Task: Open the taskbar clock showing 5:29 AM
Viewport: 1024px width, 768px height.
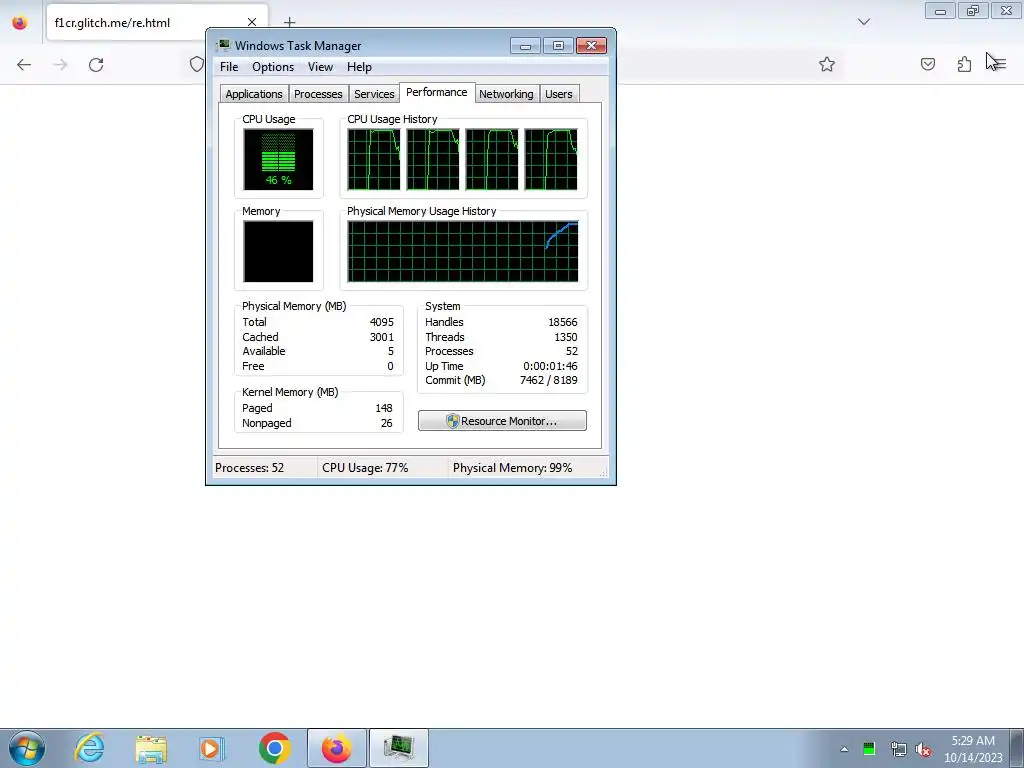Action: pos(972,749)
